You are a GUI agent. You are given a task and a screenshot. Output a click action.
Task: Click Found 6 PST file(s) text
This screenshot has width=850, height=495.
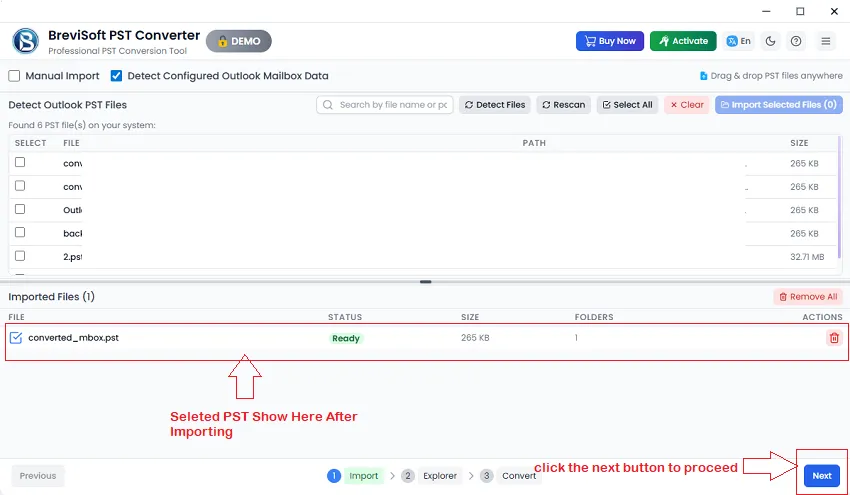point(82,125)
